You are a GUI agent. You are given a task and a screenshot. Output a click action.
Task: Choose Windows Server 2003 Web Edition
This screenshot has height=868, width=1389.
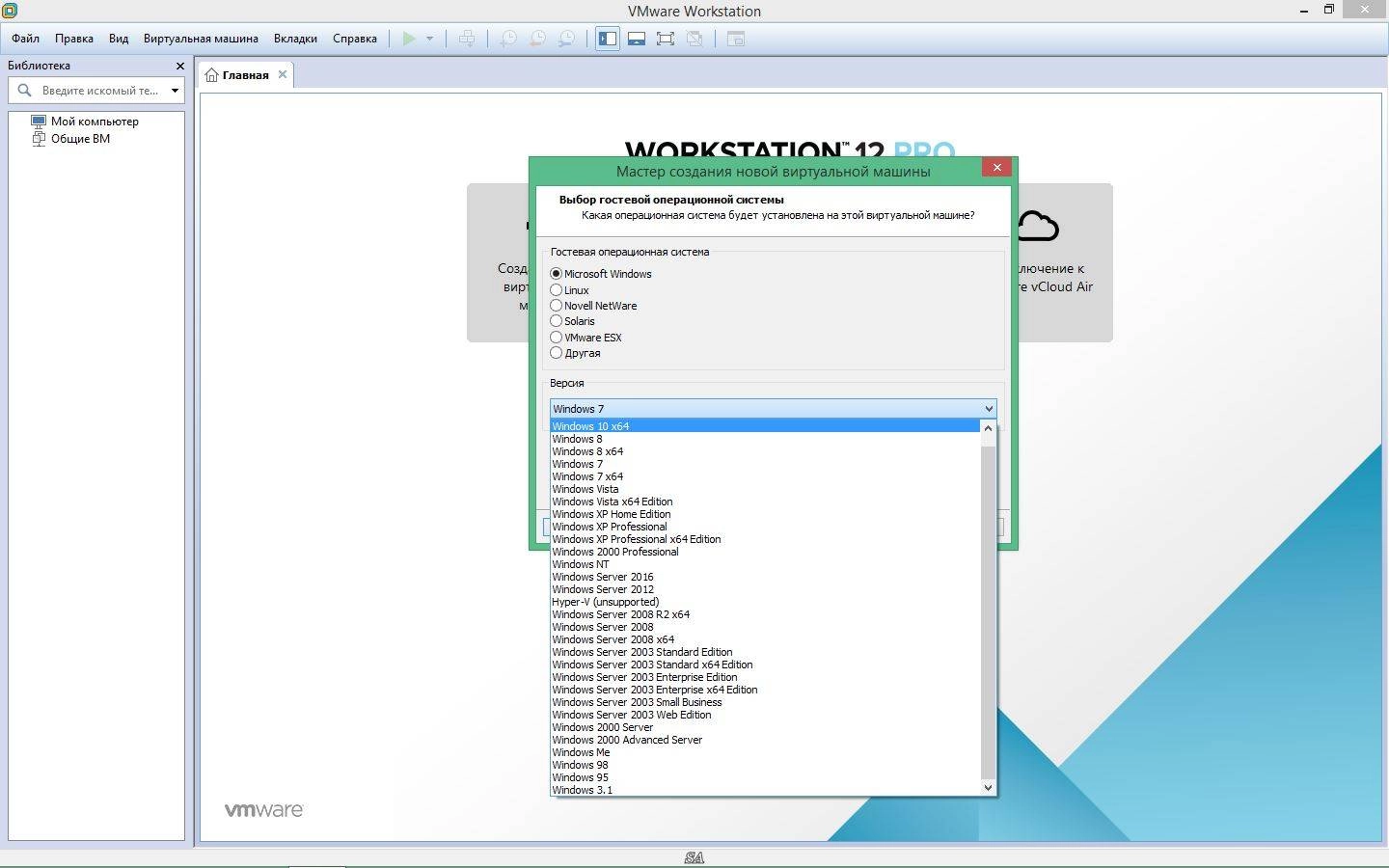pyautogui.click(x=765, y=715)
